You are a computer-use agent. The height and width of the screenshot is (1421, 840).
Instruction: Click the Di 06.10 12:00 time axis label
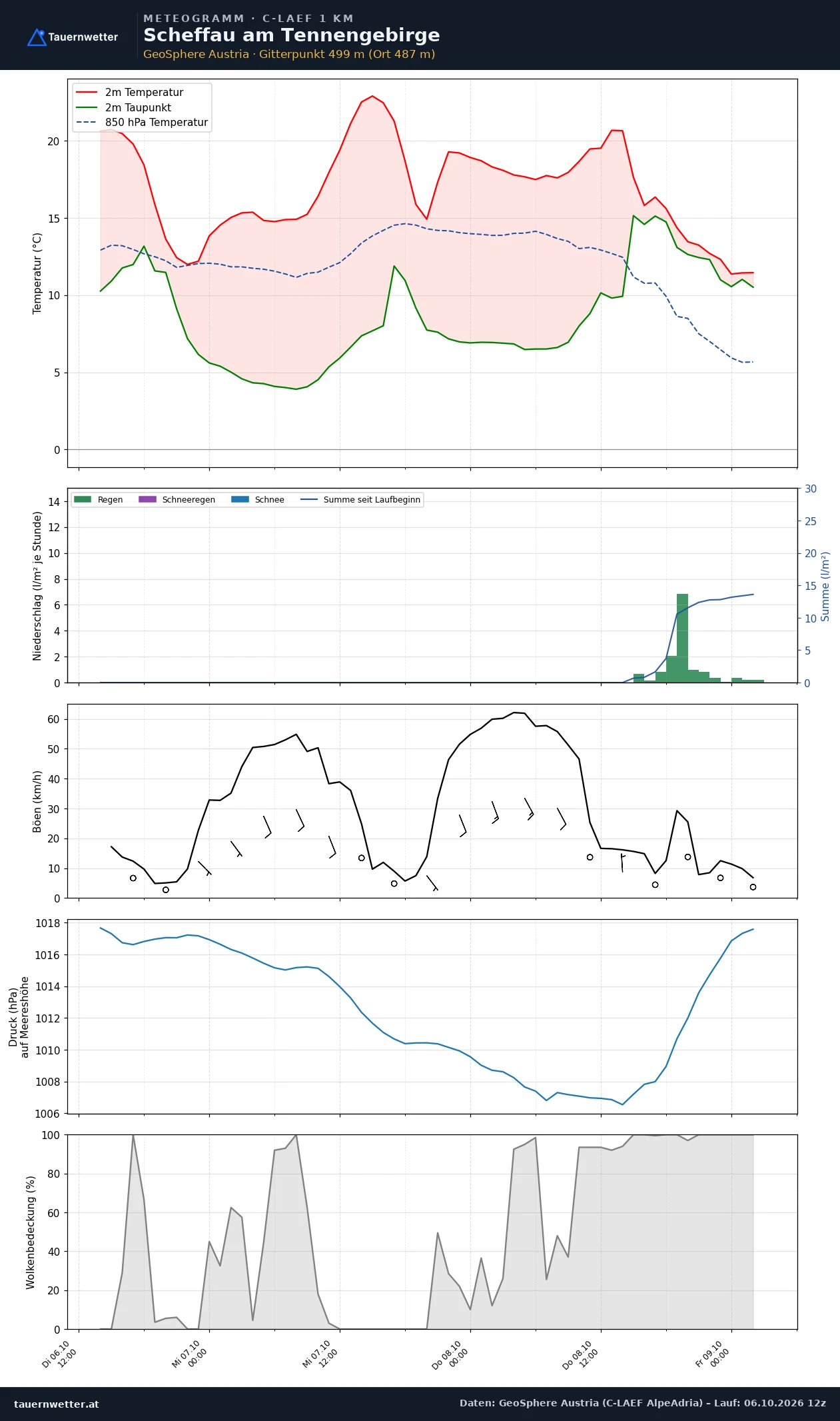point(60,1354)
